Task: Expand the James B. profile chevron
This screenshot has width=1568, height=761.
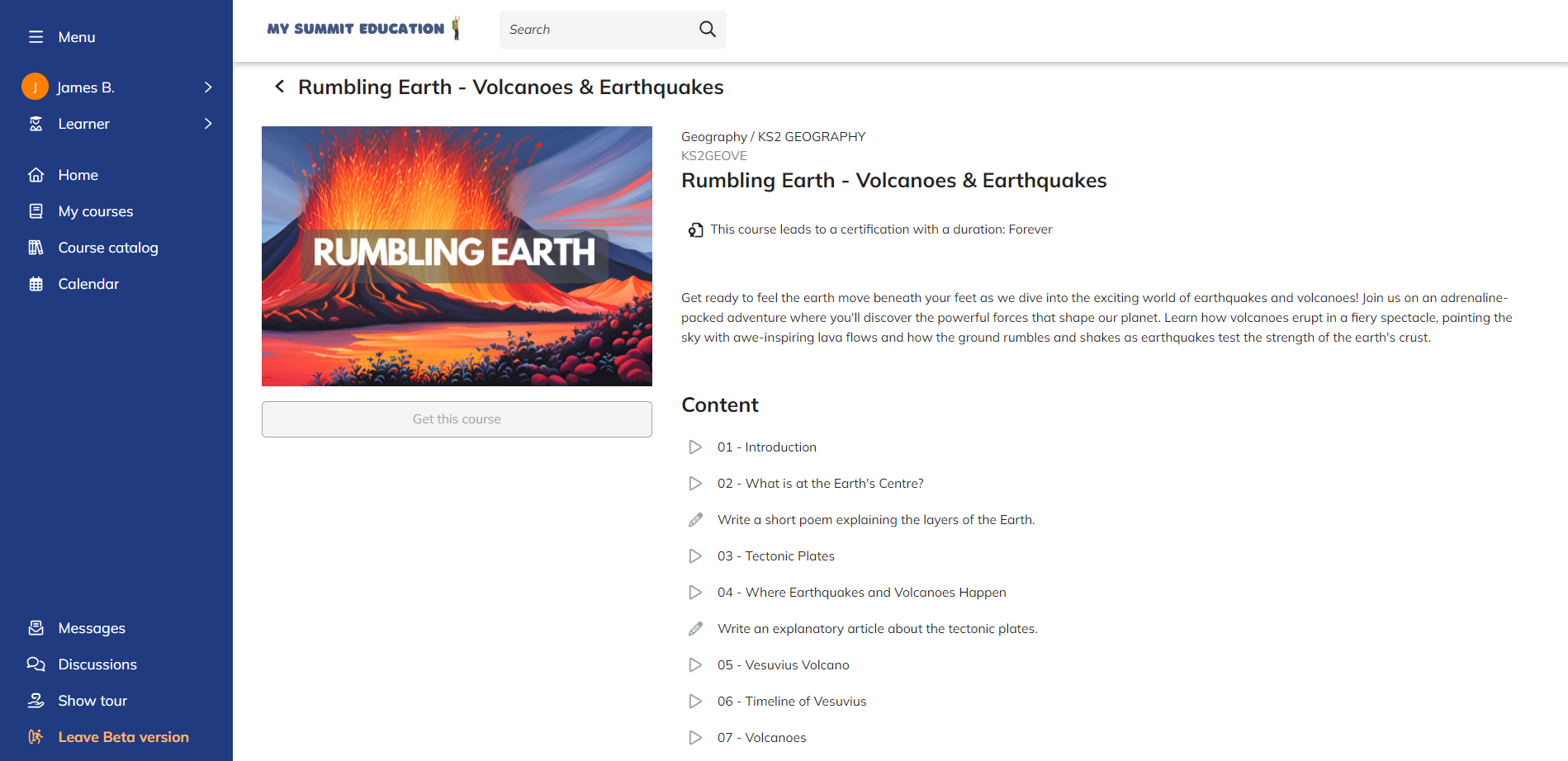Action: coord(208,87)
